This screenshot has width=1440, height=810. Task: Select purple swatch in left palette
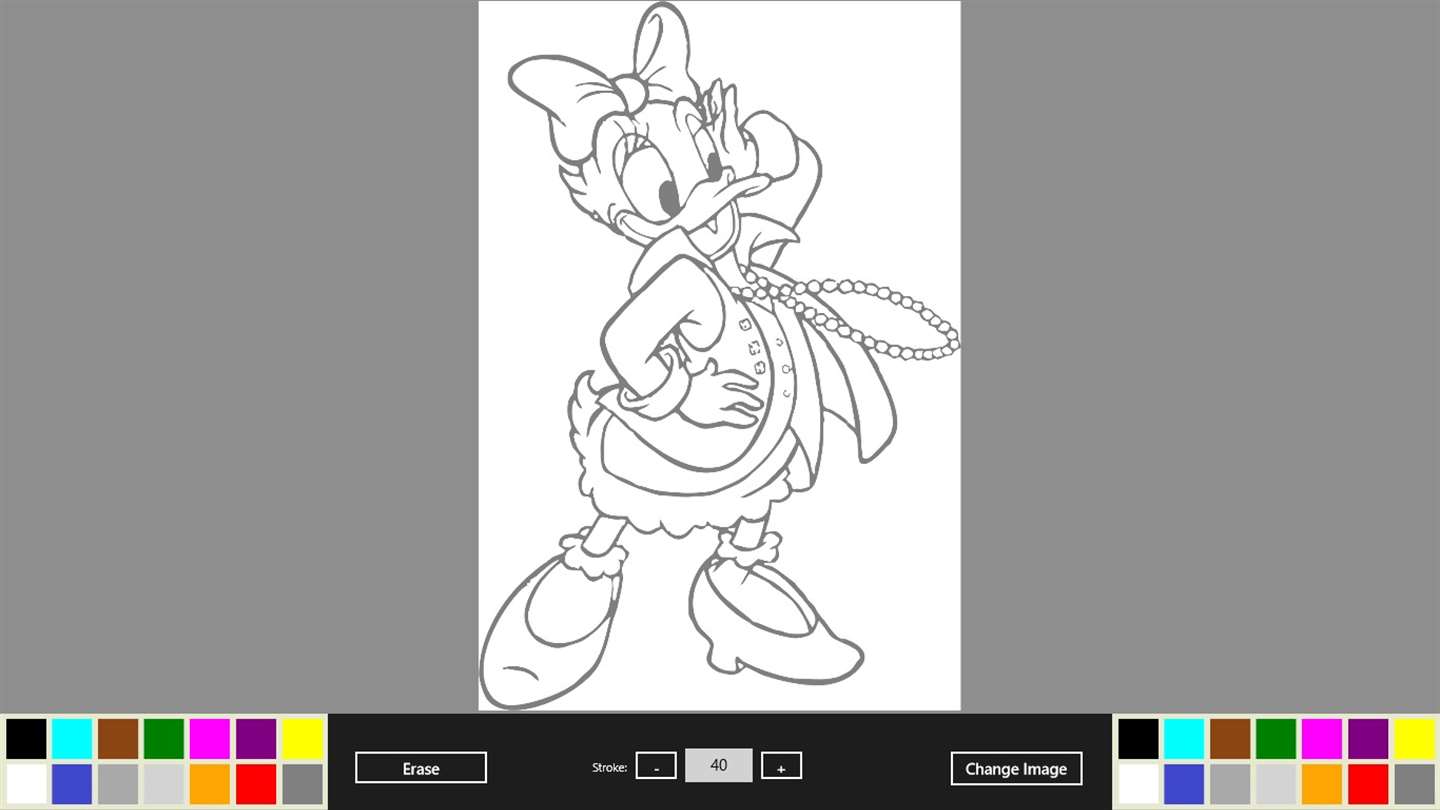[x=256, y=739]
